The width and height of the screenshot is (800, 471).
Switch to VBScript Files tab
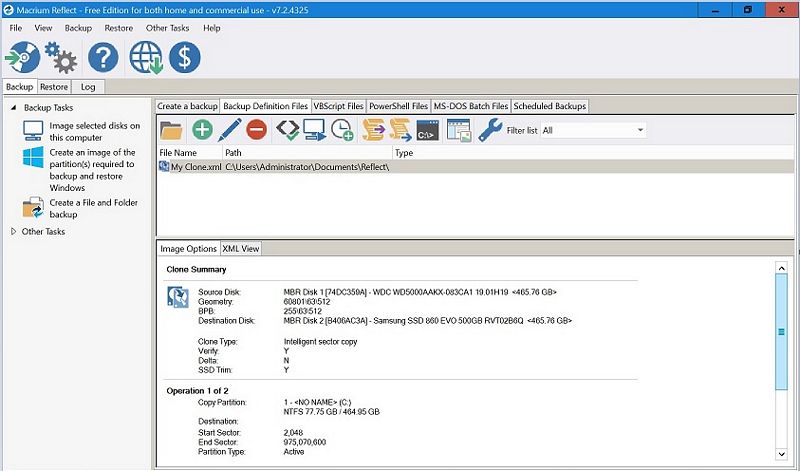[338, 106]
